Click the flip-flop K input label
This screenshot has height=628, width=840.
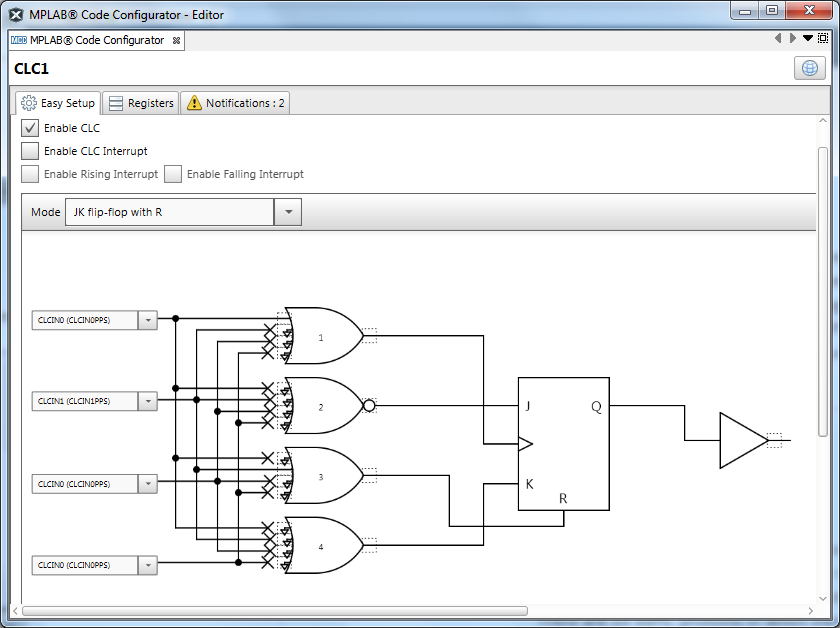pos(529,484)
